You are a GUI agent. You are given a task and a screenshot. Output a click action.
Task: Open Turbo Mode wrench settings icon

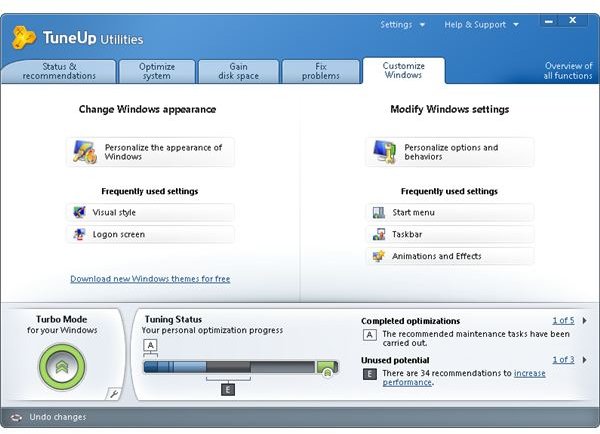[x=114, y=394]
